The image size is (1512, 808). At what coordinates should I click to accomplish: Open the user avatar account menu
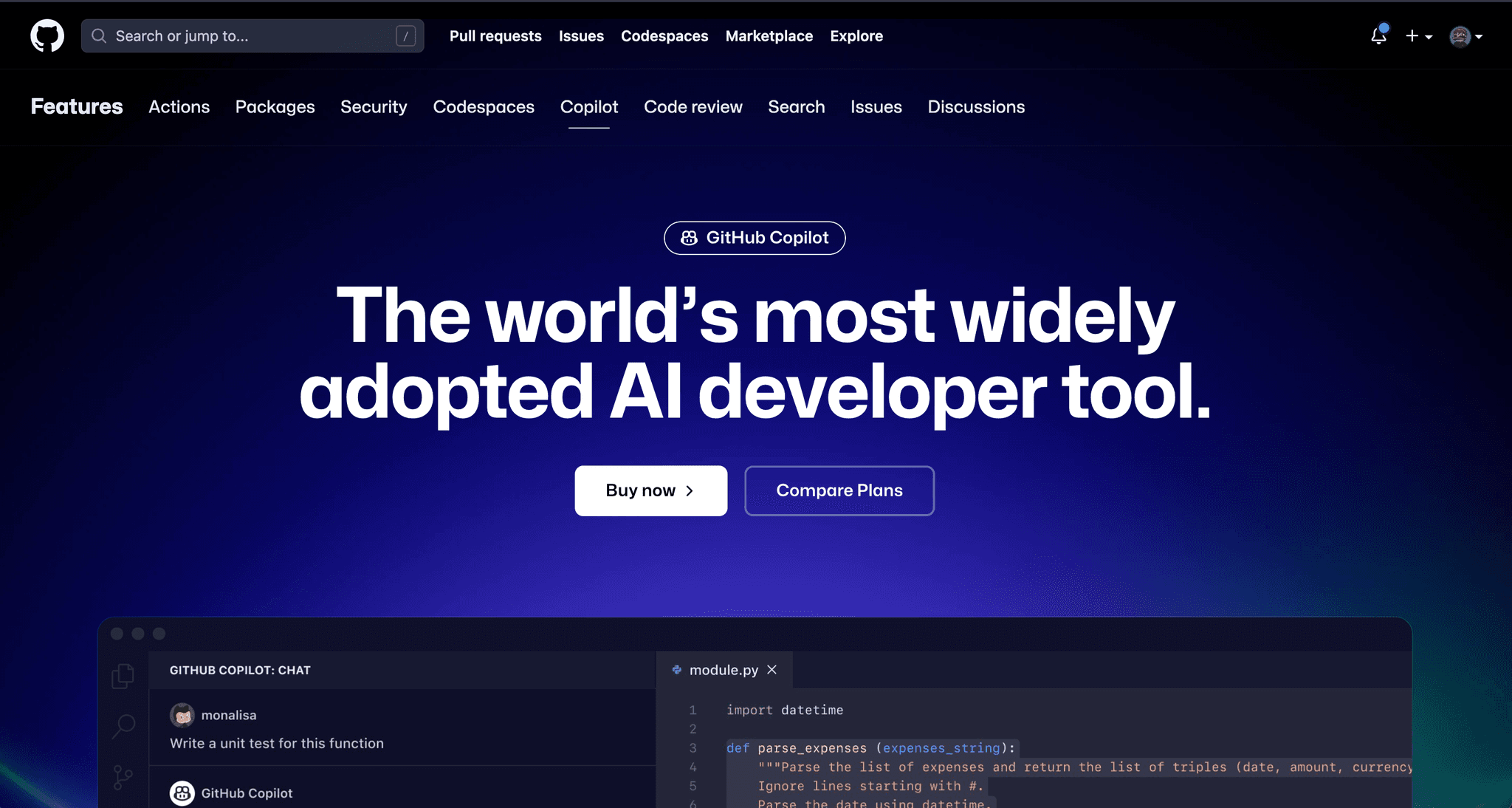click(x=1466, y=36)
